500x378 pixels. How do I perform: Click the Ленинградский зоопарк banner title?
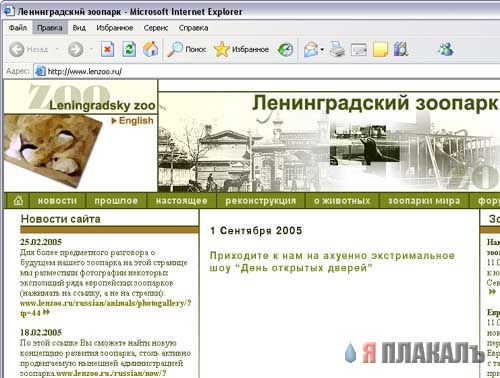[375, 103]
